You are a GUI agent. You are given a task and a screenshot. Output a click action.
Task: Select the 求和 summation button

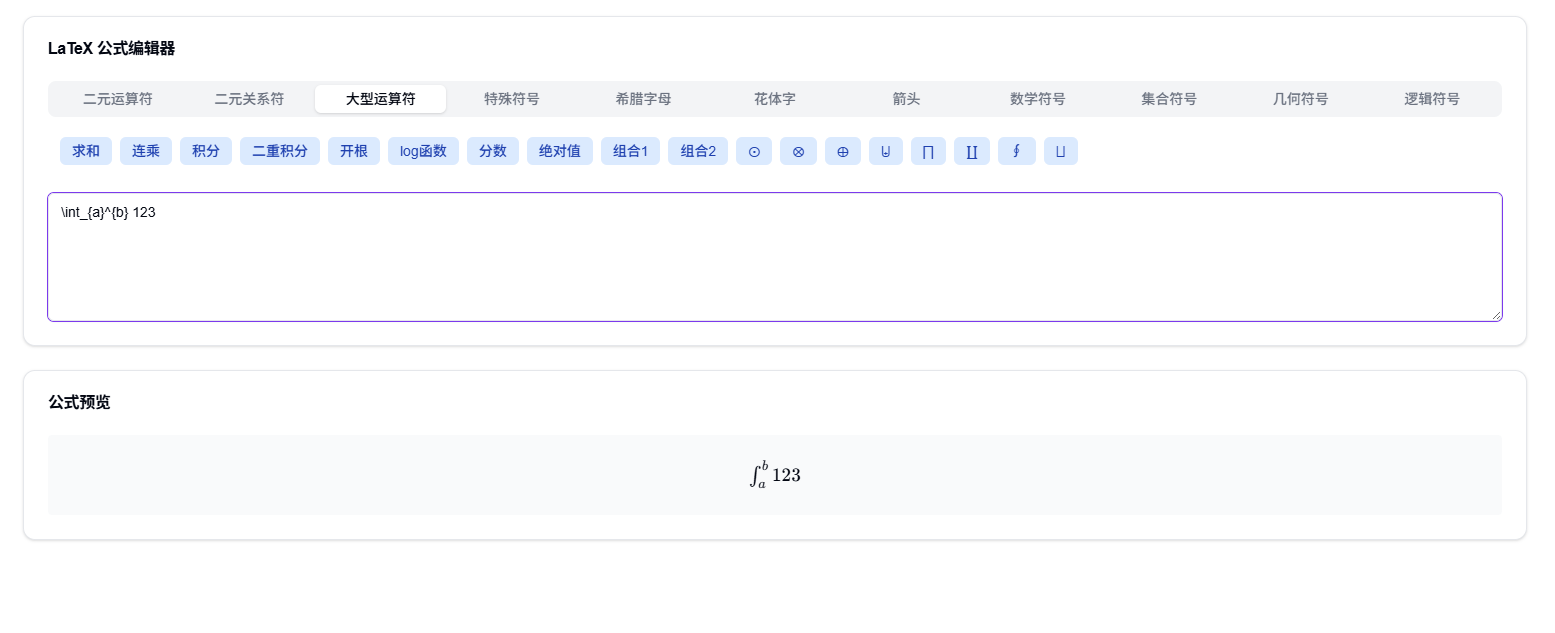coord(85,151)
